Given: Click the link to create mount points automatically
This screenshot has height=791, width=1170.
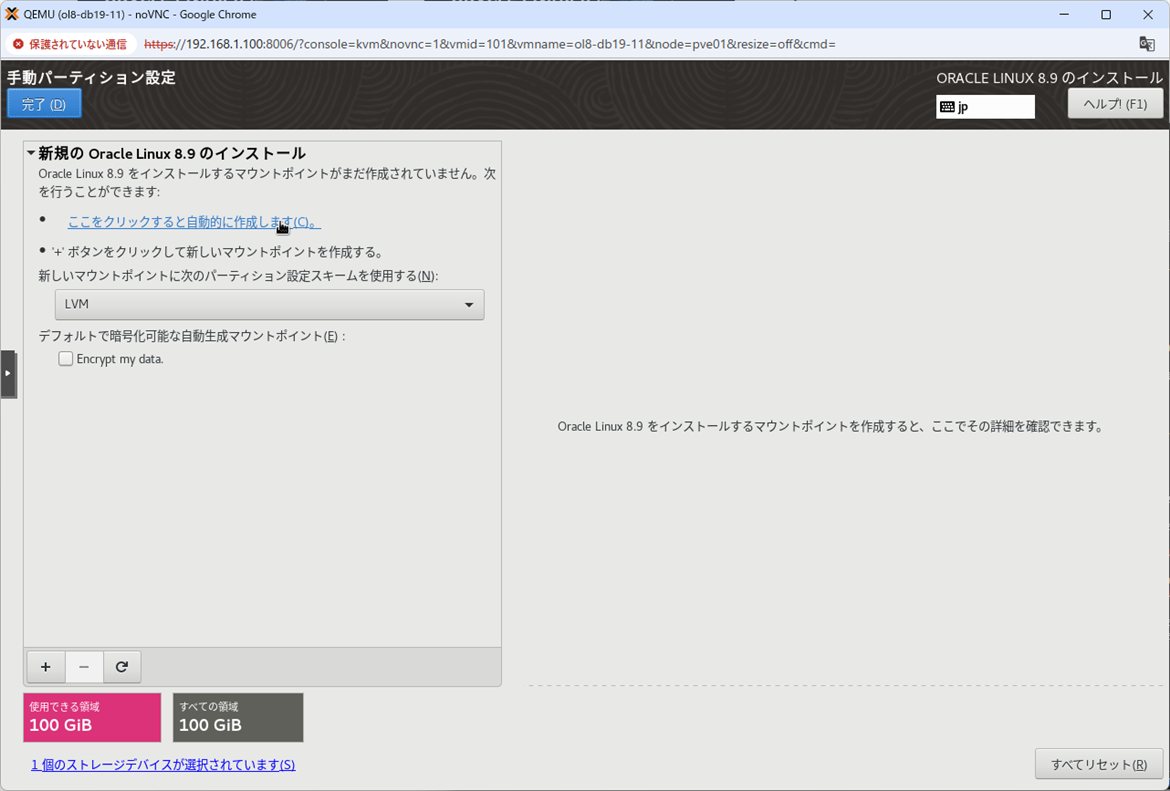Looking at the screenshot, I should pyautogui.click(x=194, y=222).
